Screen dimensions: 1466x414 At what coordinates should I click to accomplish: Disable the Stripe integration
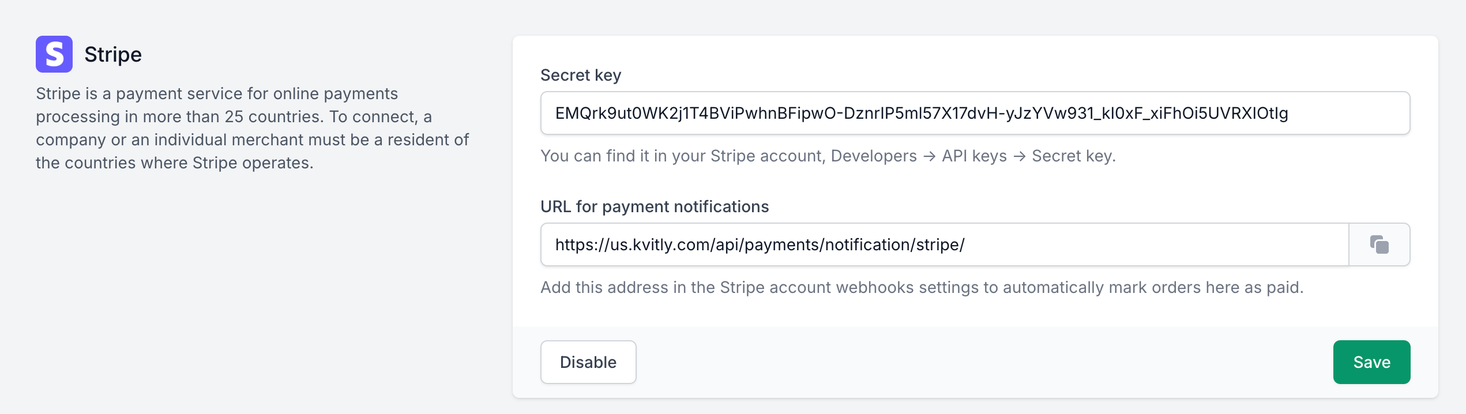click(588, 362)
